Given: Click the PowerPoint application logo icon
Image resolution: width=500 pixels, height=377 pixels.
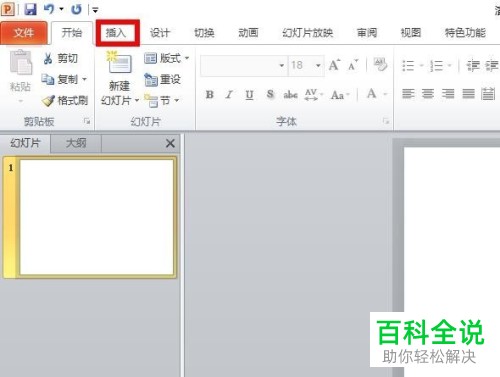Looking at the screenshot, I should pyautogui.click(x=8, y=9).
